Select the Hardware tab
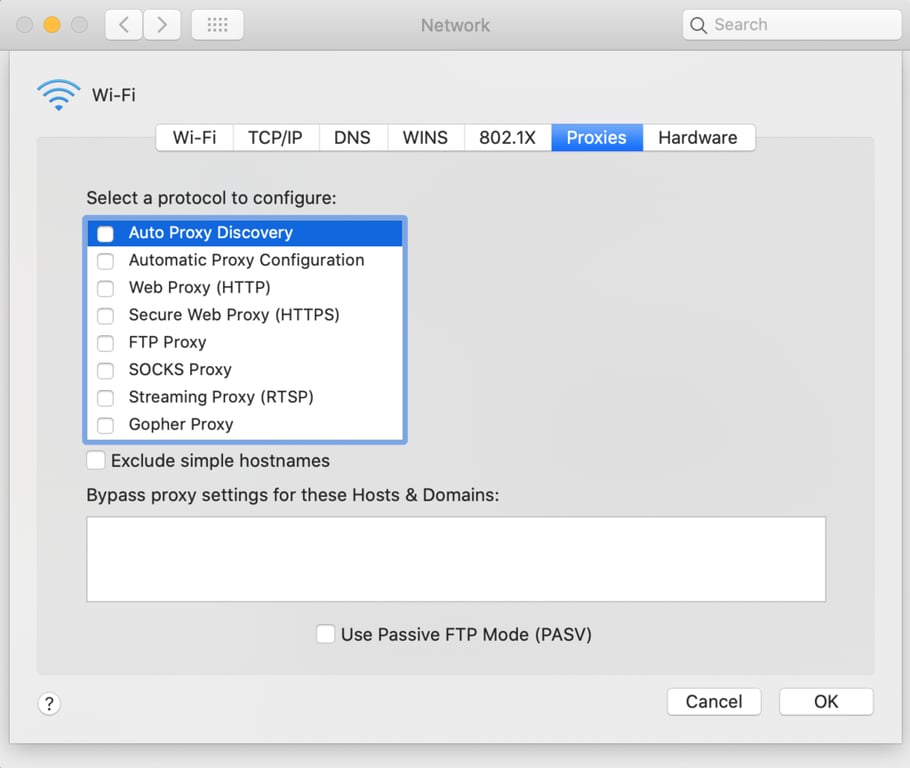Viewport: 910px width, 768px height. click(698, 138)
